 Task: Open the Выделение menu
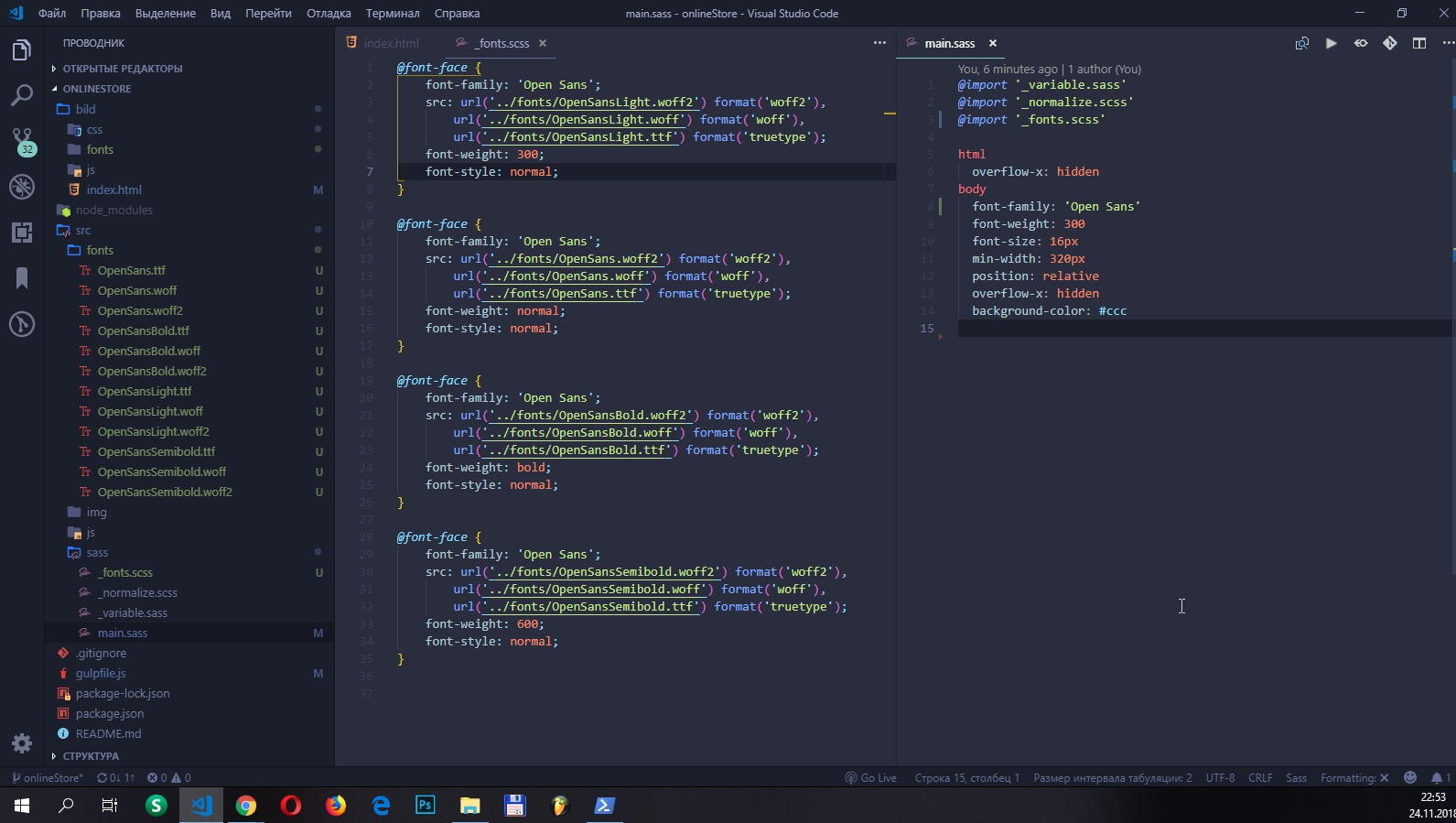[x=166, y=13]
